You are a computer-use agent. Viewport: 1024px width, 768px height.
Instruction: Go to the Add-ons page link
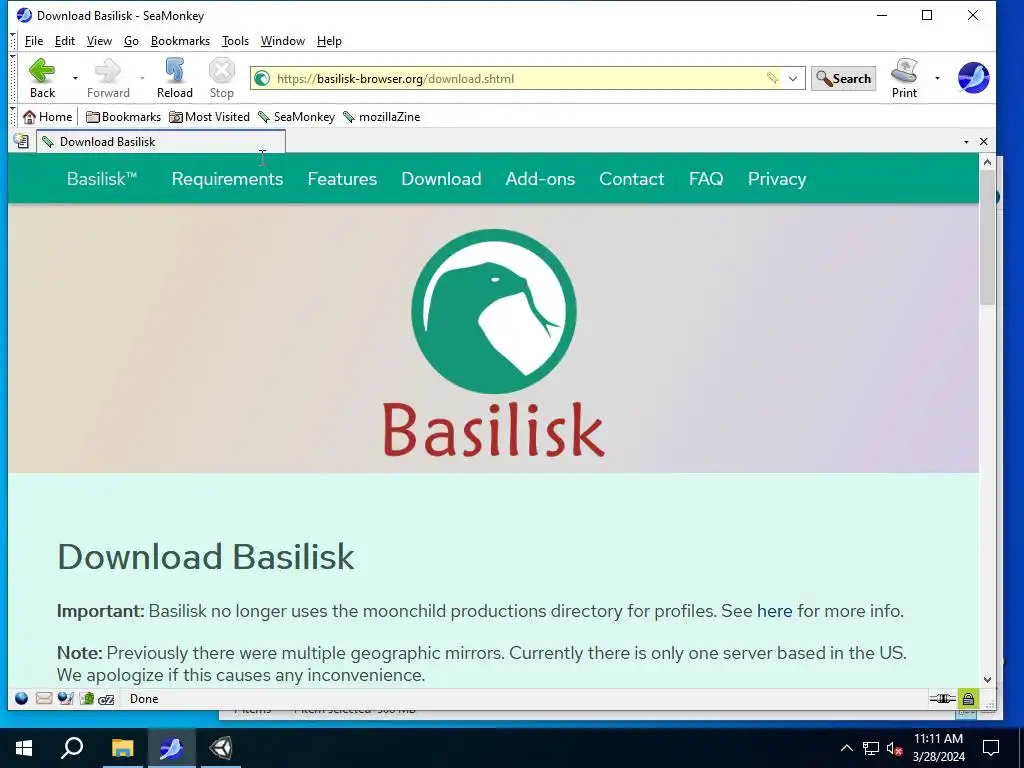pyautogui.click(x=540, y=179)
